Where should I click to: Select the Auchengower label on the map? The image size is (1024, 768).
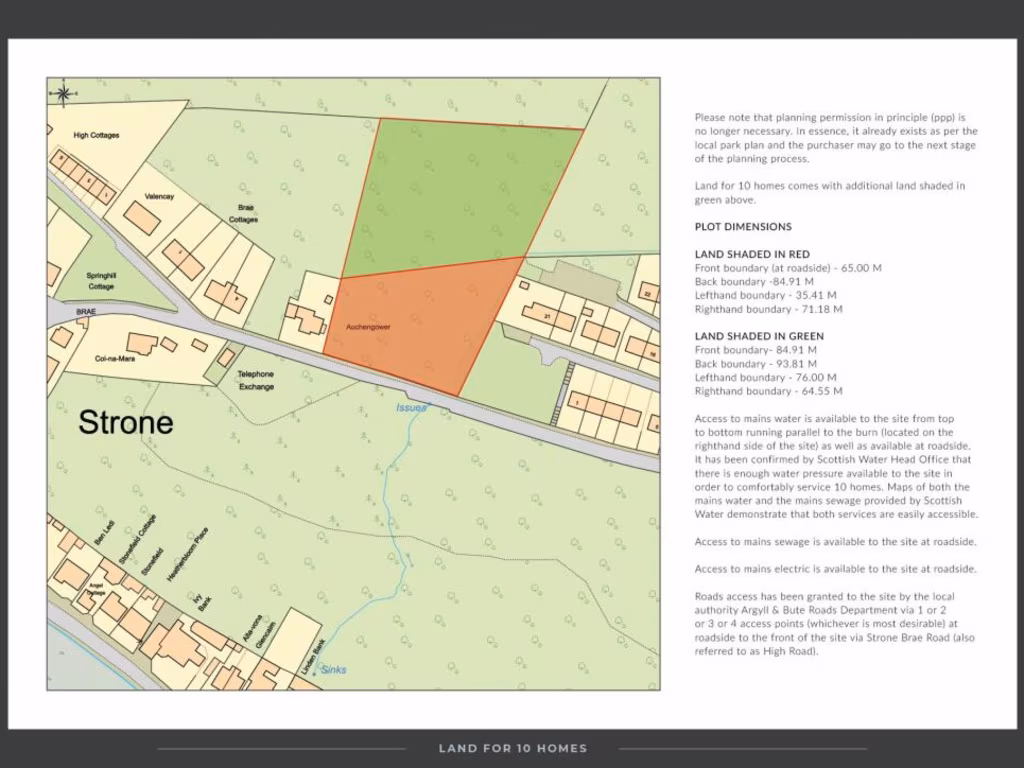(x=367, y=327)
